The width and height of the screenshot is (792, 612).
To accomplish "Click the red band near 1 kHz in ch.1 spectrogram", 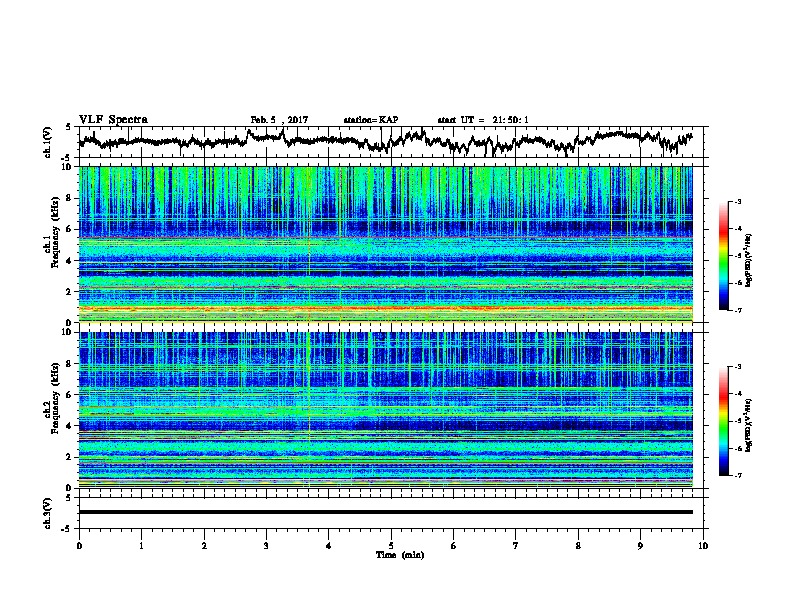I will tap(385, 308).
